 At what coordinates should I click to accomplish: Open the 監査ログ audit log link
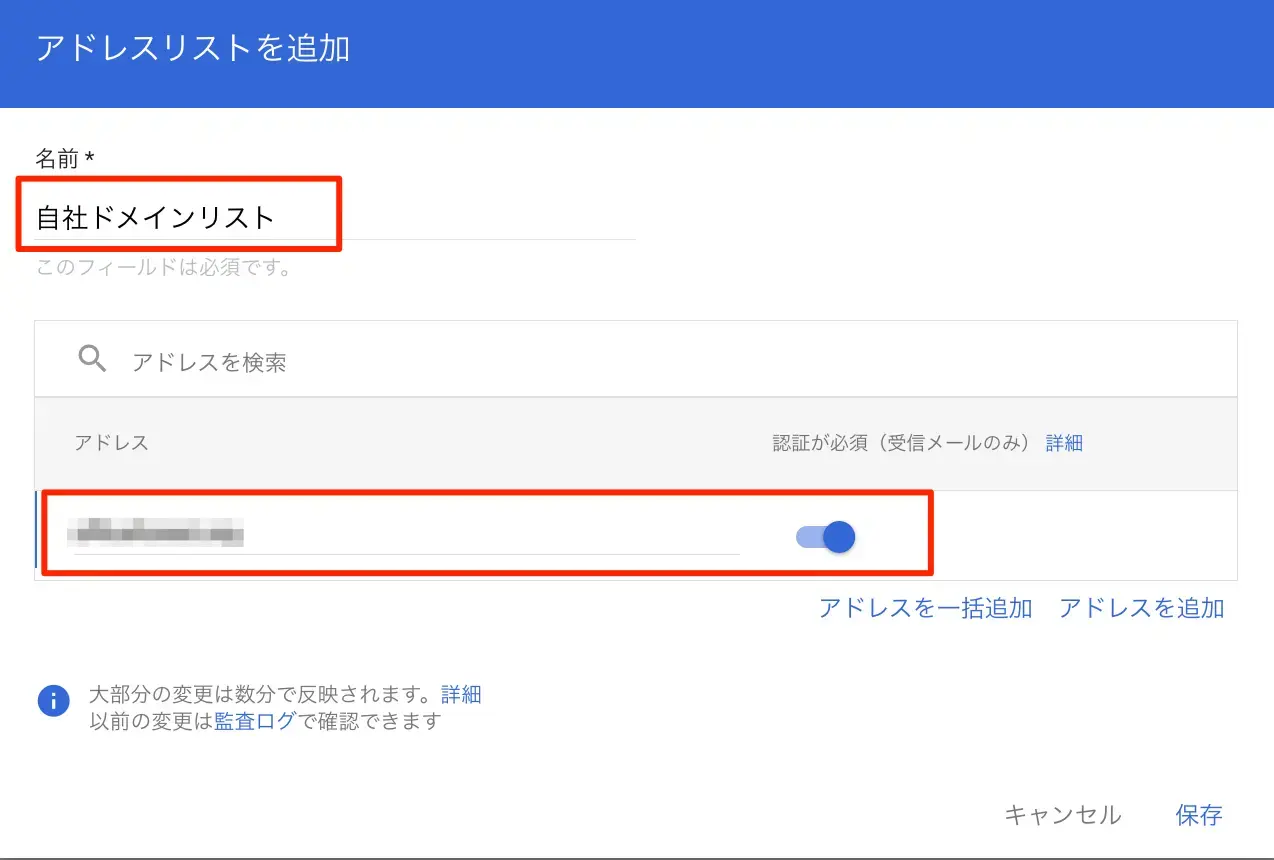click(x=255, y=721)
